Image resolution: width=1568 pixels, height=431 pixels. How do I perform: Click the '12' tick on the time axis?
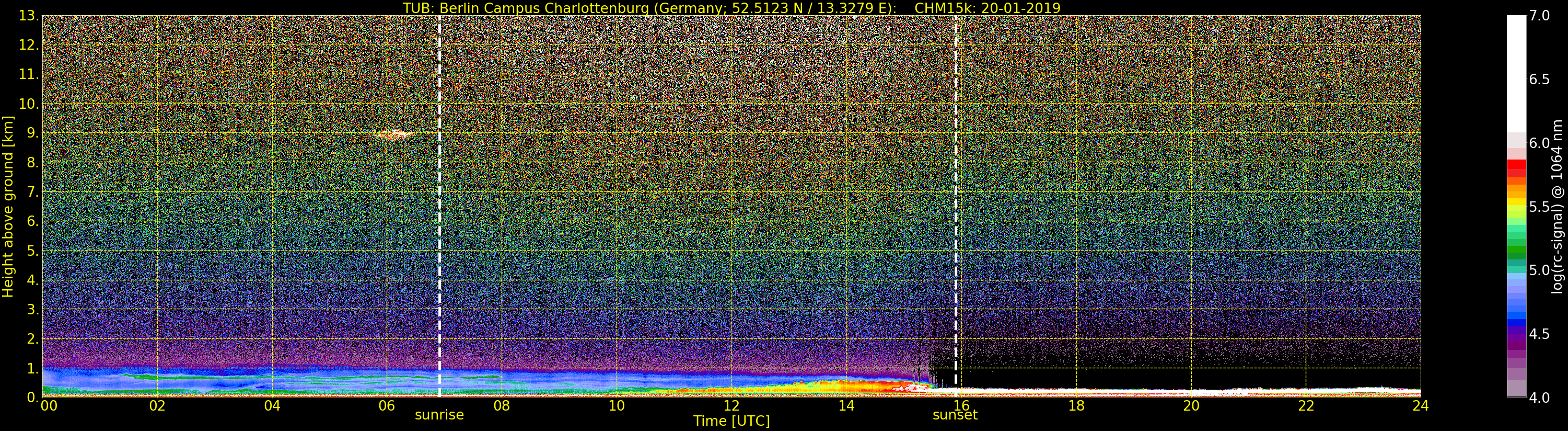(x=731, y=405)
